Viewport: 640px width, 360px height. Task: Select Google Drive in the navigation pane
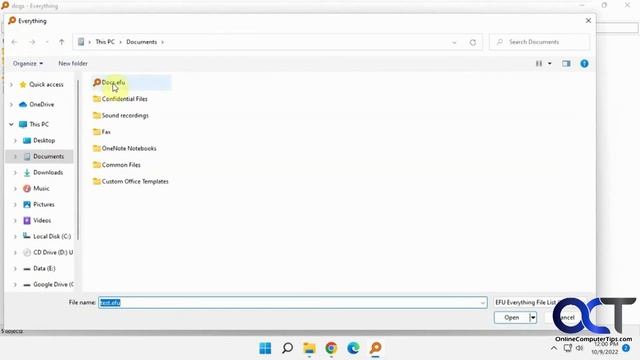tap(48, 284)
